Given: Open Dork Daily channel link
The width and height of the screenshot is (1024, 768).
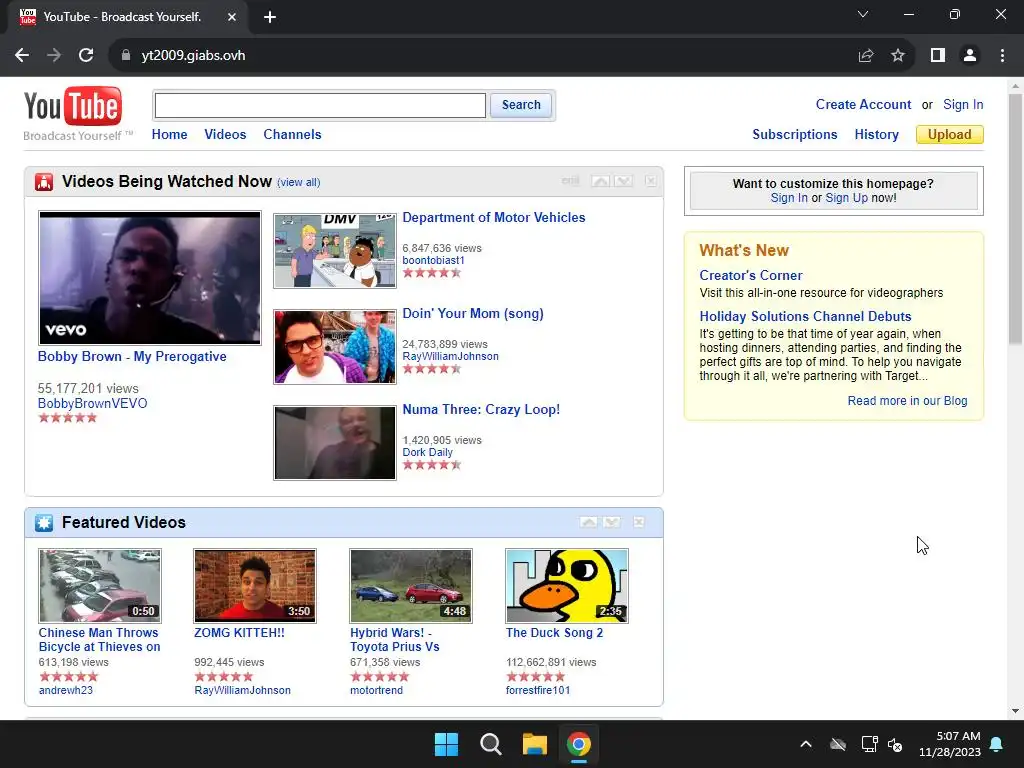Looking at the screenshot, I should click(x=428, y=453).
